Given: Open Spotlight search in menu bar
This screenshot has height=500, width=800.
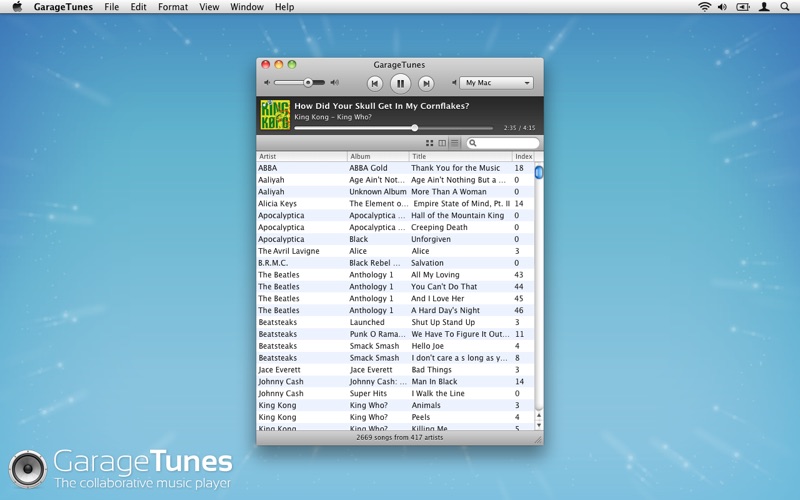Looking at the screenshot, I should coord(786,7).
